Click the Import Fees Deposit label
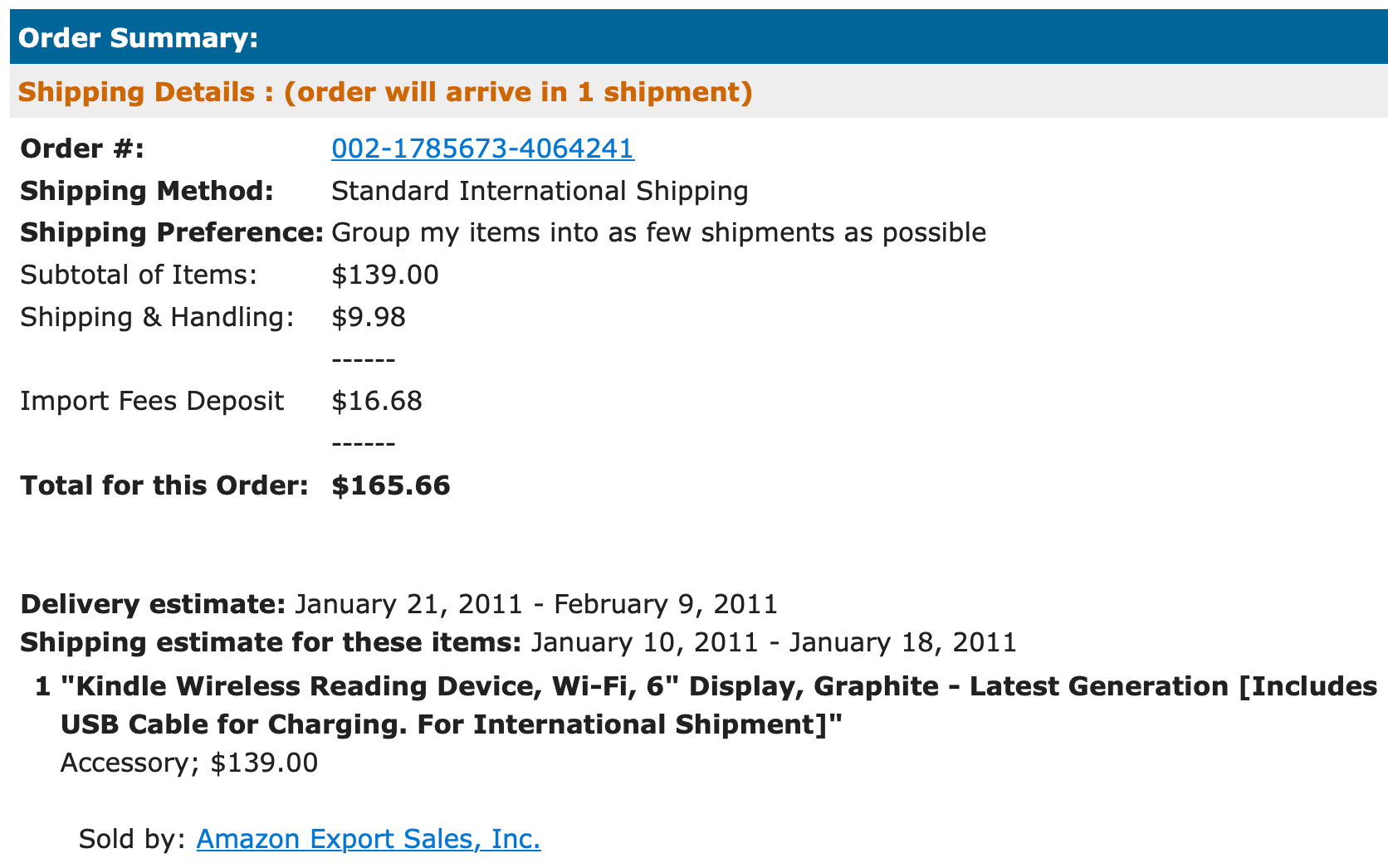 pos(152,401)
